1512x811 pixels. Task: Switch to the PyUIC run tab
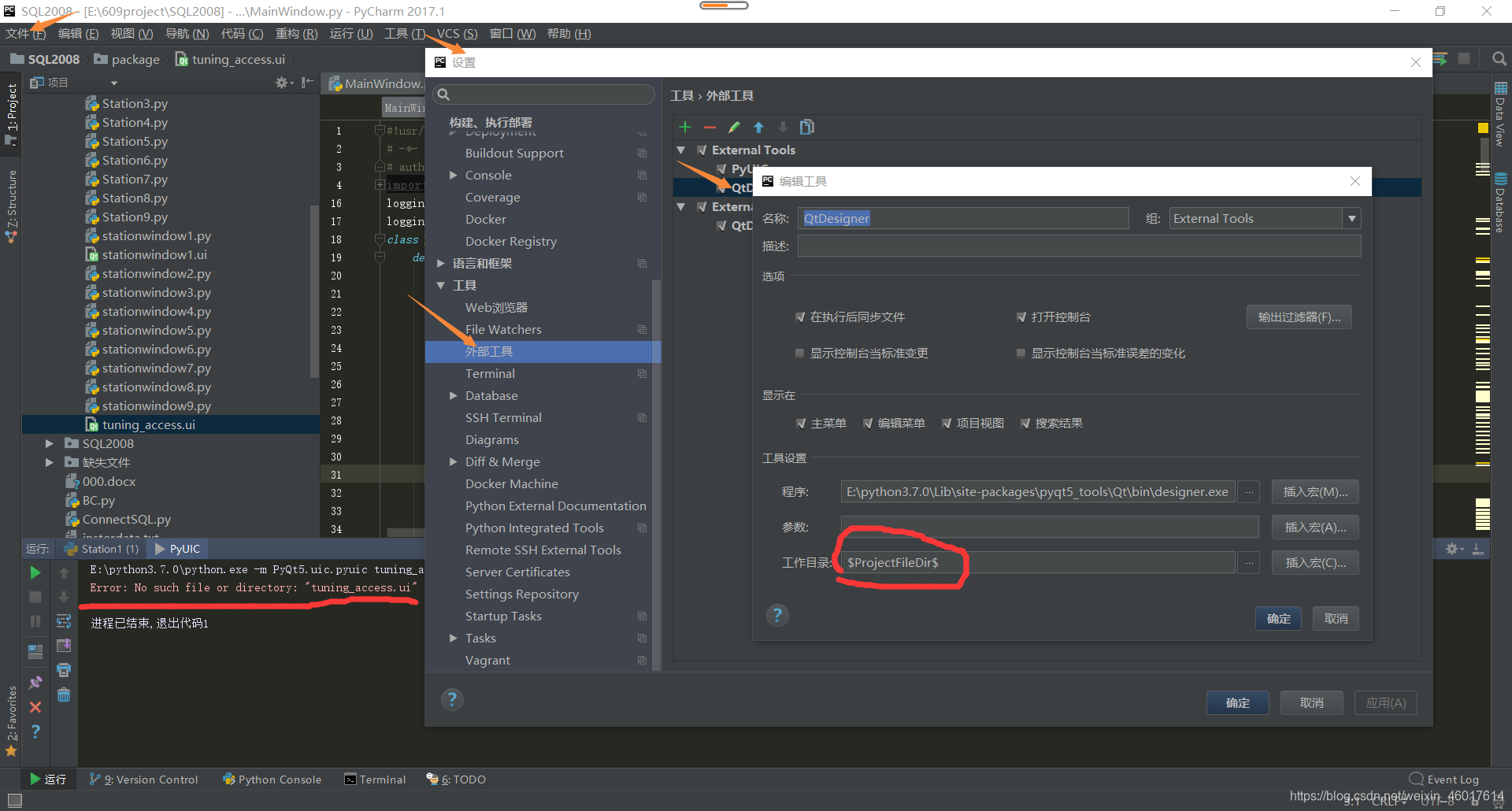pyautogui.click(x=178, y=549)
